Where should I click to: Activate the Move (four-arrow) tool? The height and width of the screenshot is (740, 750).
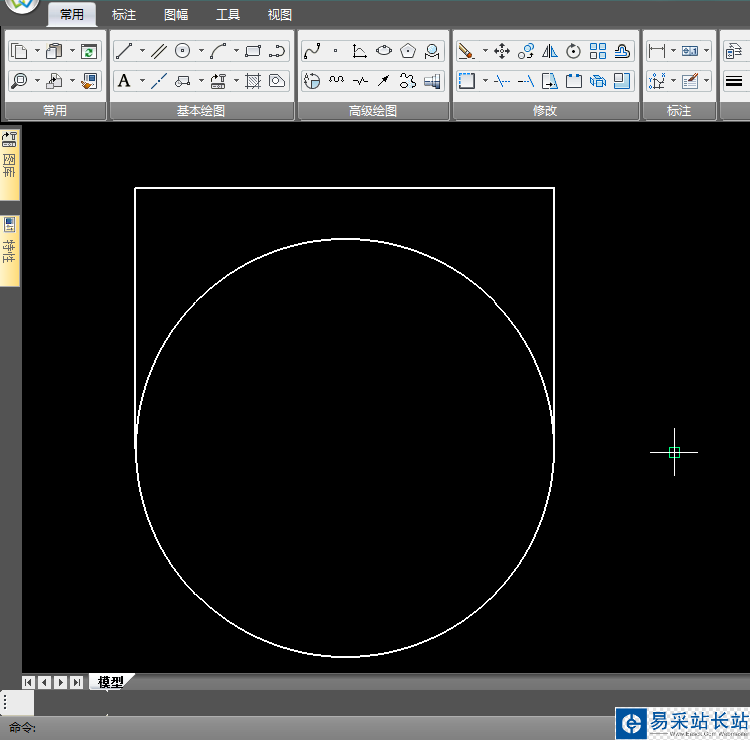pyautogui.click(x=502, y=51)
